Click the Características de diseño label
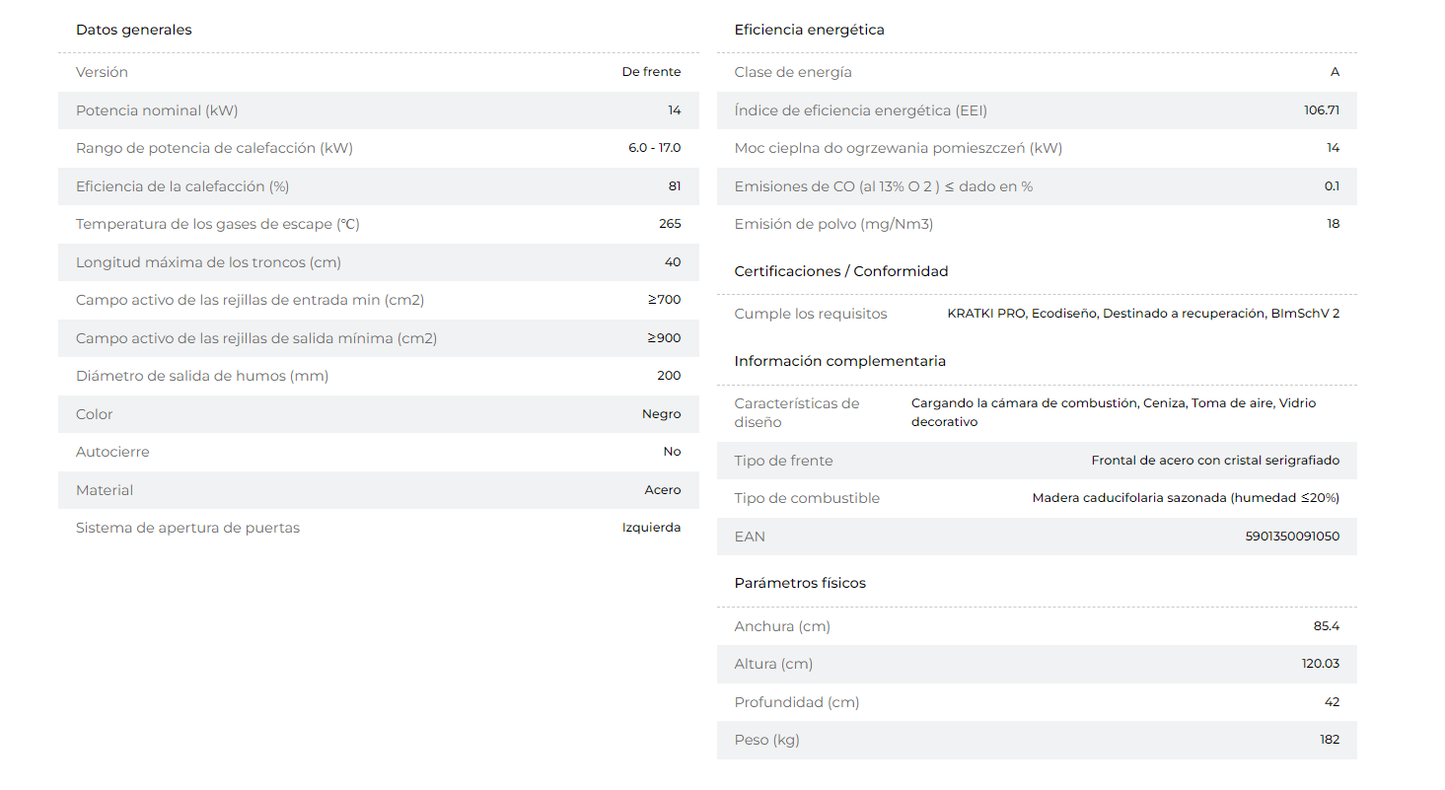Image resolution: width=1445 pixels, height=790 pixels. click(x=797, y=413)
